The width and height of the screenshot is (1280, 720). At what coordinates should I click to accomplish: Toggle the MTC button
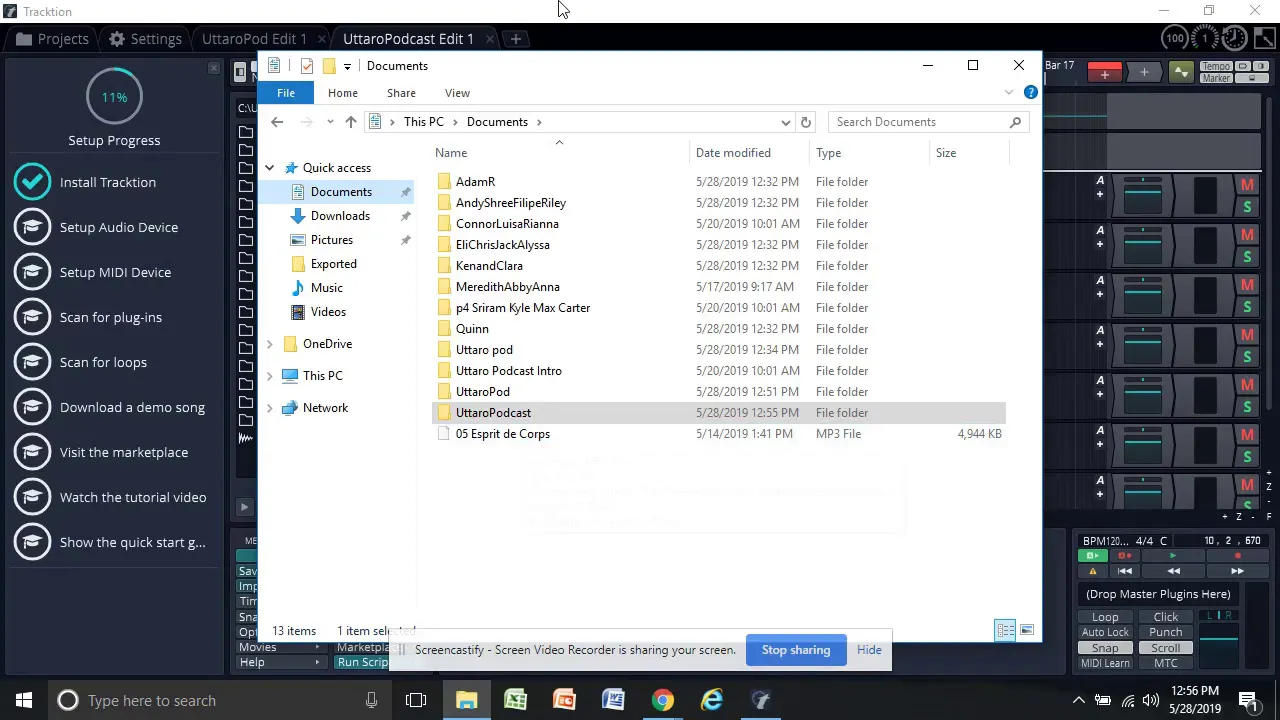coord(1165,663)
